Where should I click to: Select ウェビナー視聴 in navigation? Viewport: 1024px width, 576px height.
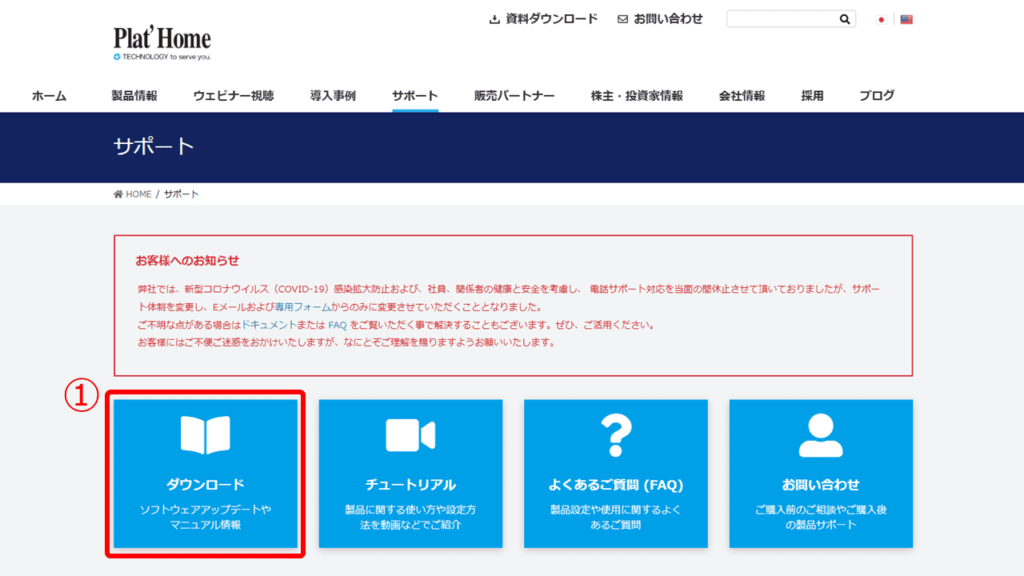click(x=233, y=96)
